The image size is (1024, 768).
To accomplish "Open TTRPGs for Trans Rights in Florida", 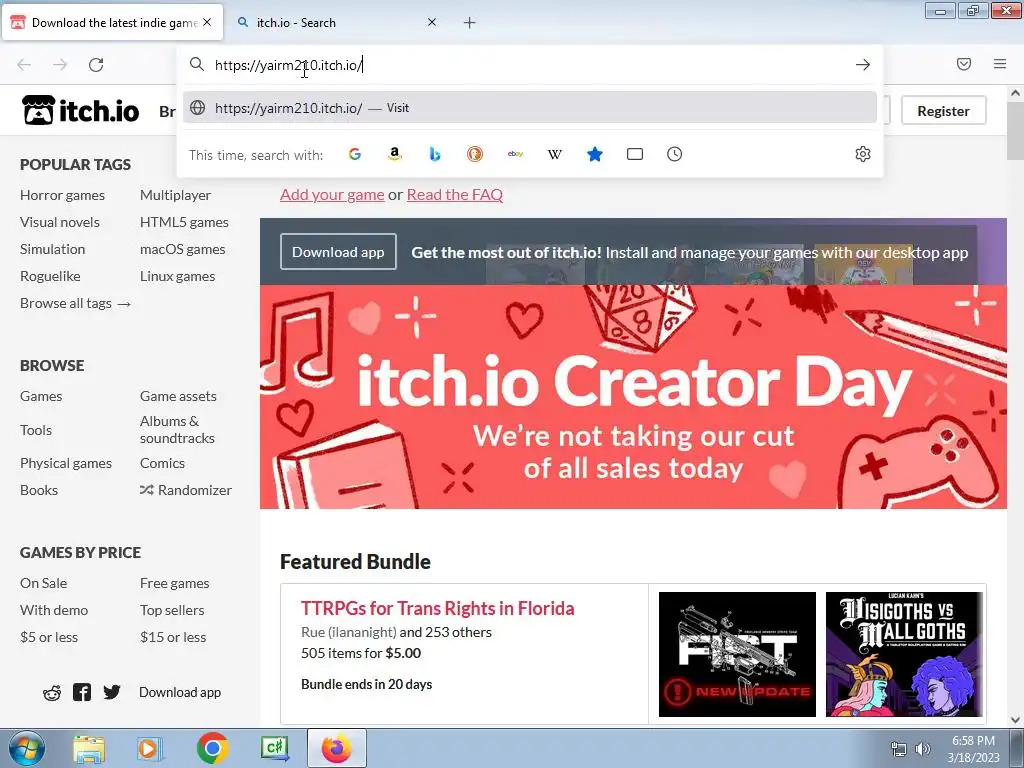I will [x=438, y=609].
